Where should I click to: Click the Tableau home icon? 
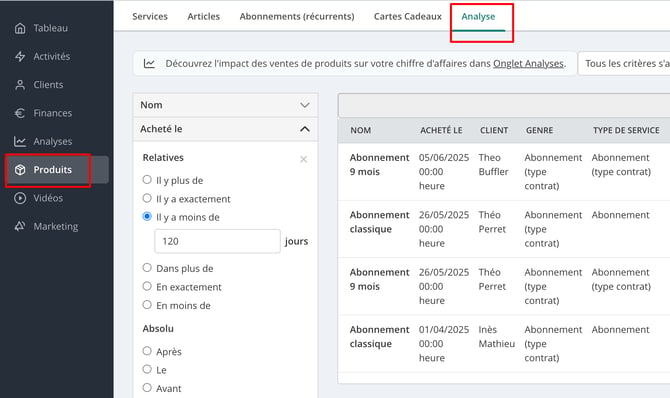[x=20, y=28]
